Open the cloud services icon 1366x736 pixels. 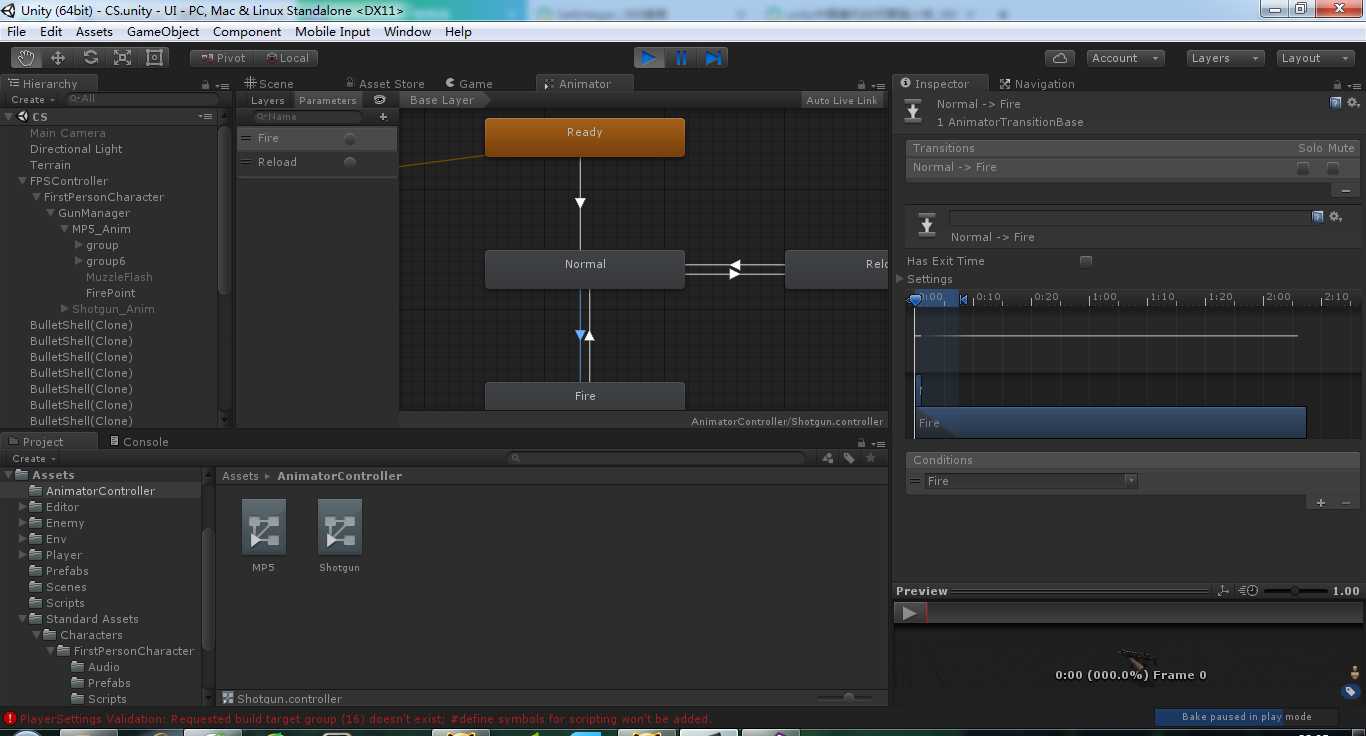tap(1059, 58)
